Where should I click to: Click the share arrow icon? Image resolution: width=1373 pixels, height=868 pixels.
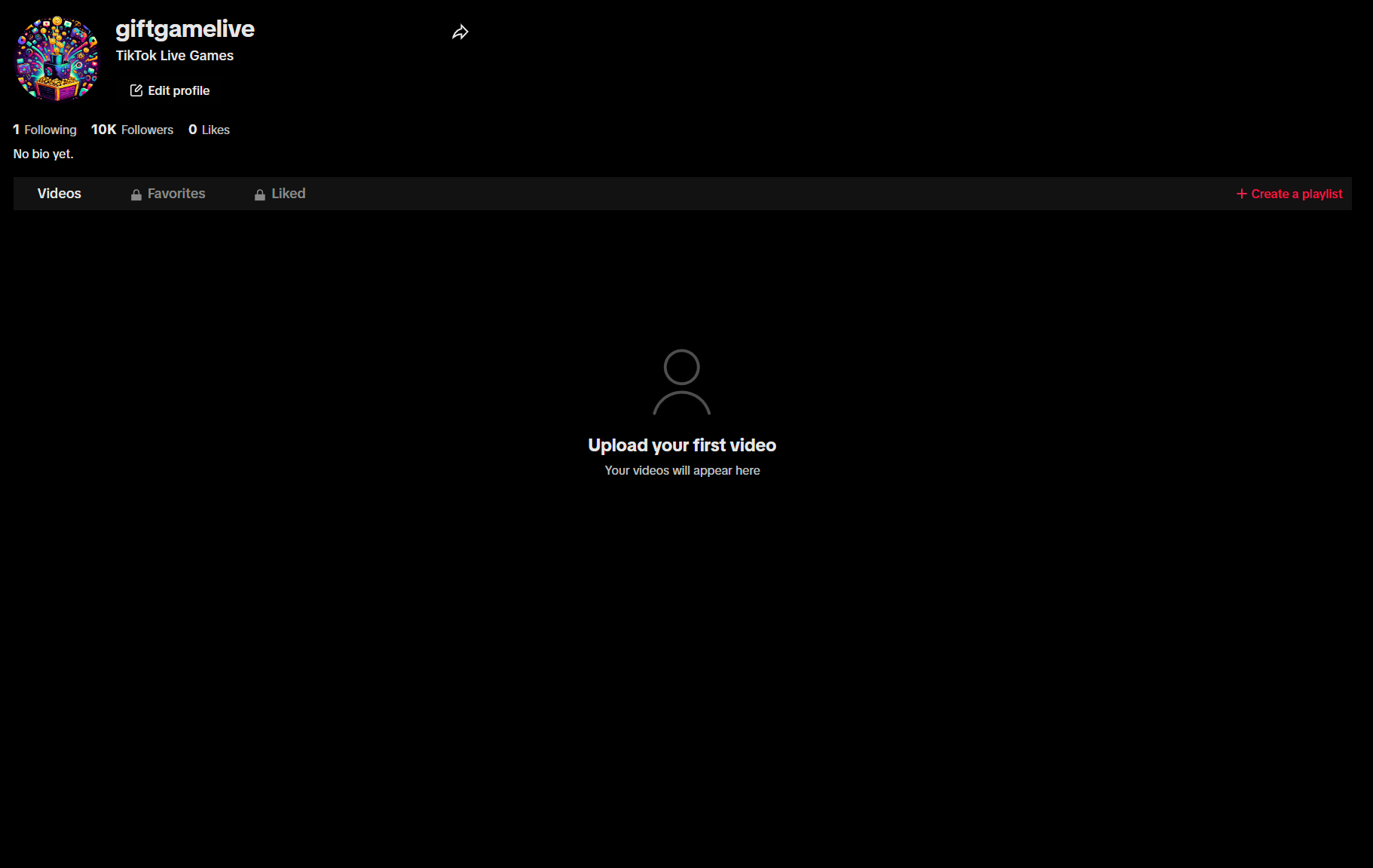point(460,32)
